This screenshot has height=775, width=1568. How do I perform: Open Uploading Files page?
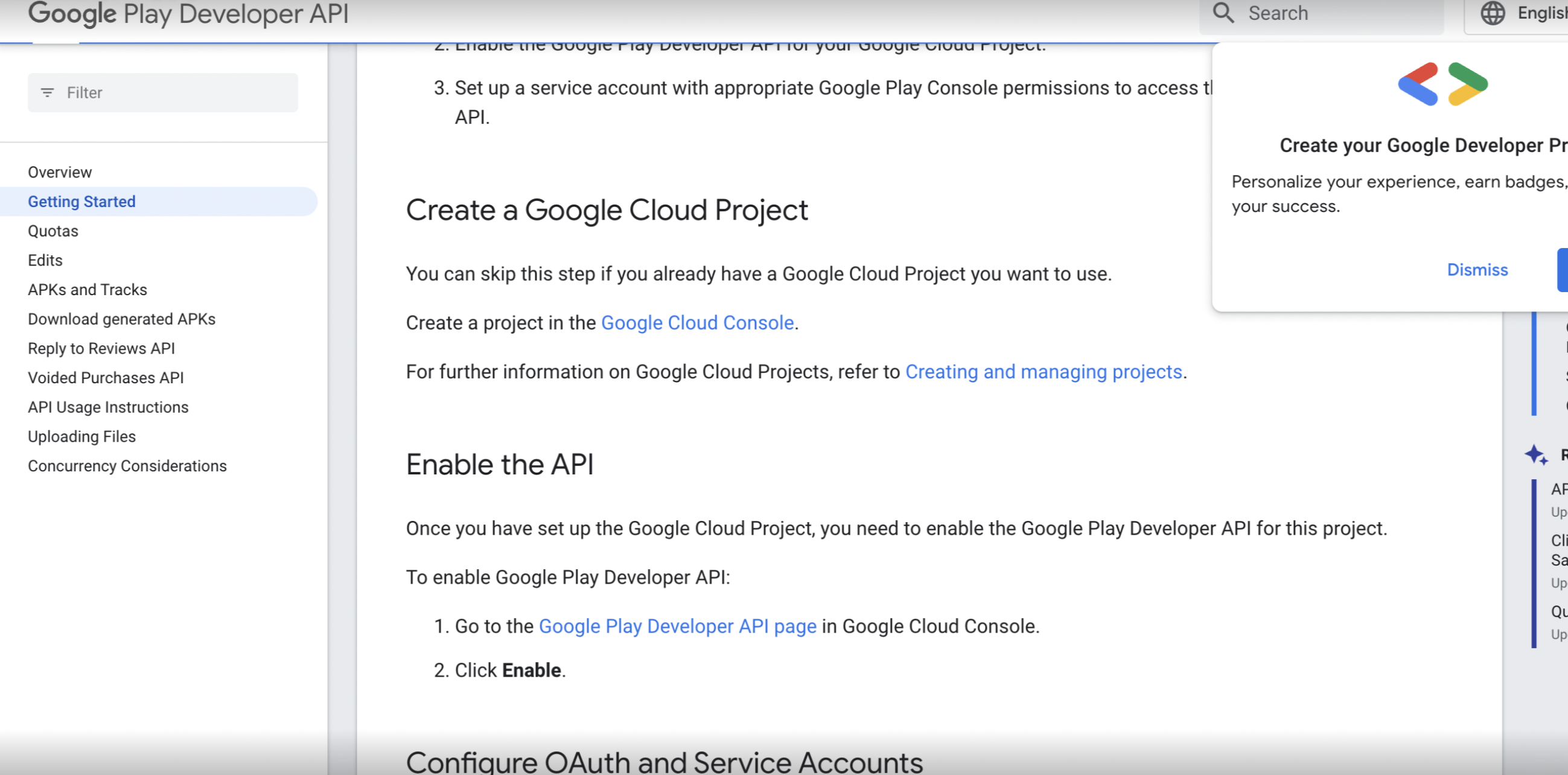(x=81, y=436)
